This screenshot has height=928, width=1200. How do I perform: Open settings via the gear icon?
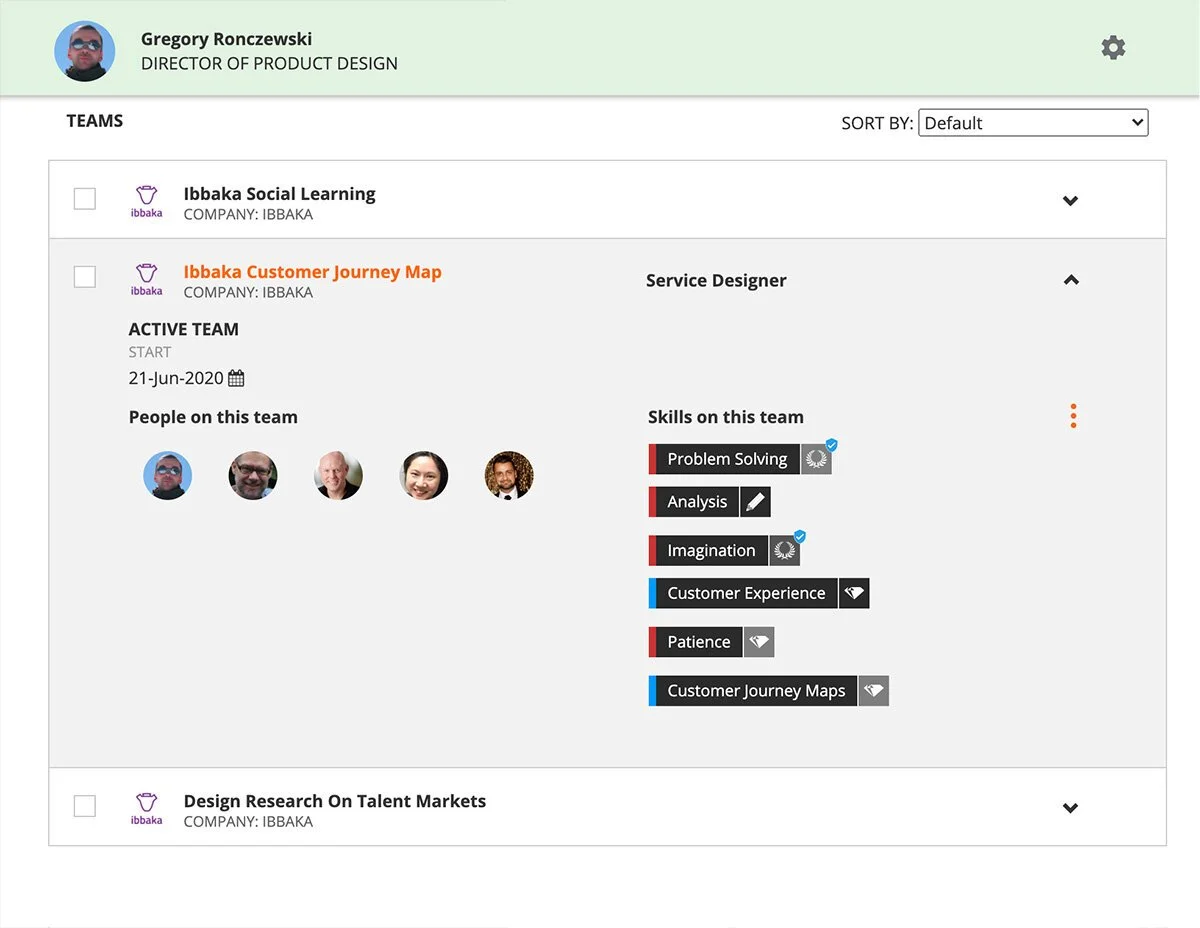1113,48
